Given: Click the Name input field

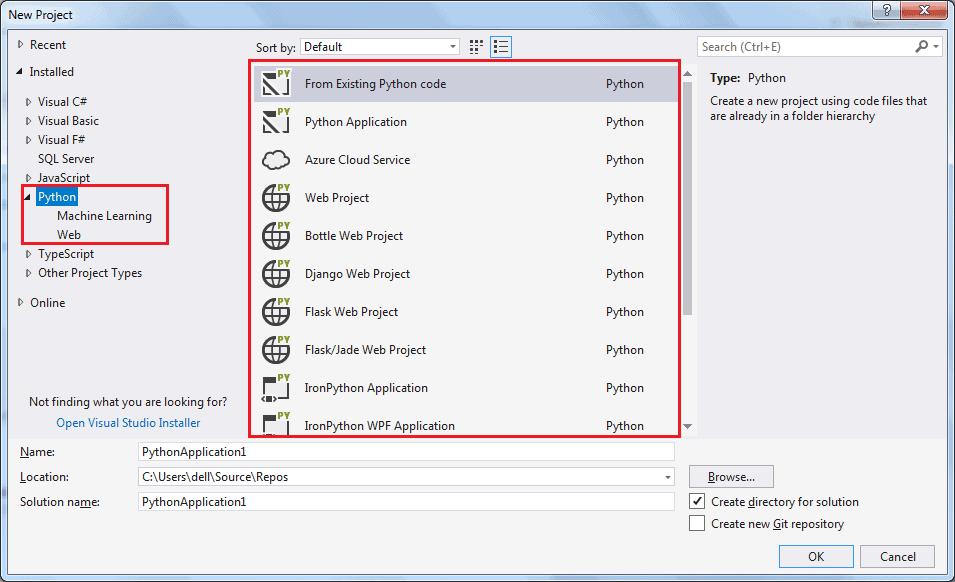Looking at the screenshot, I should tap(406, 452).
